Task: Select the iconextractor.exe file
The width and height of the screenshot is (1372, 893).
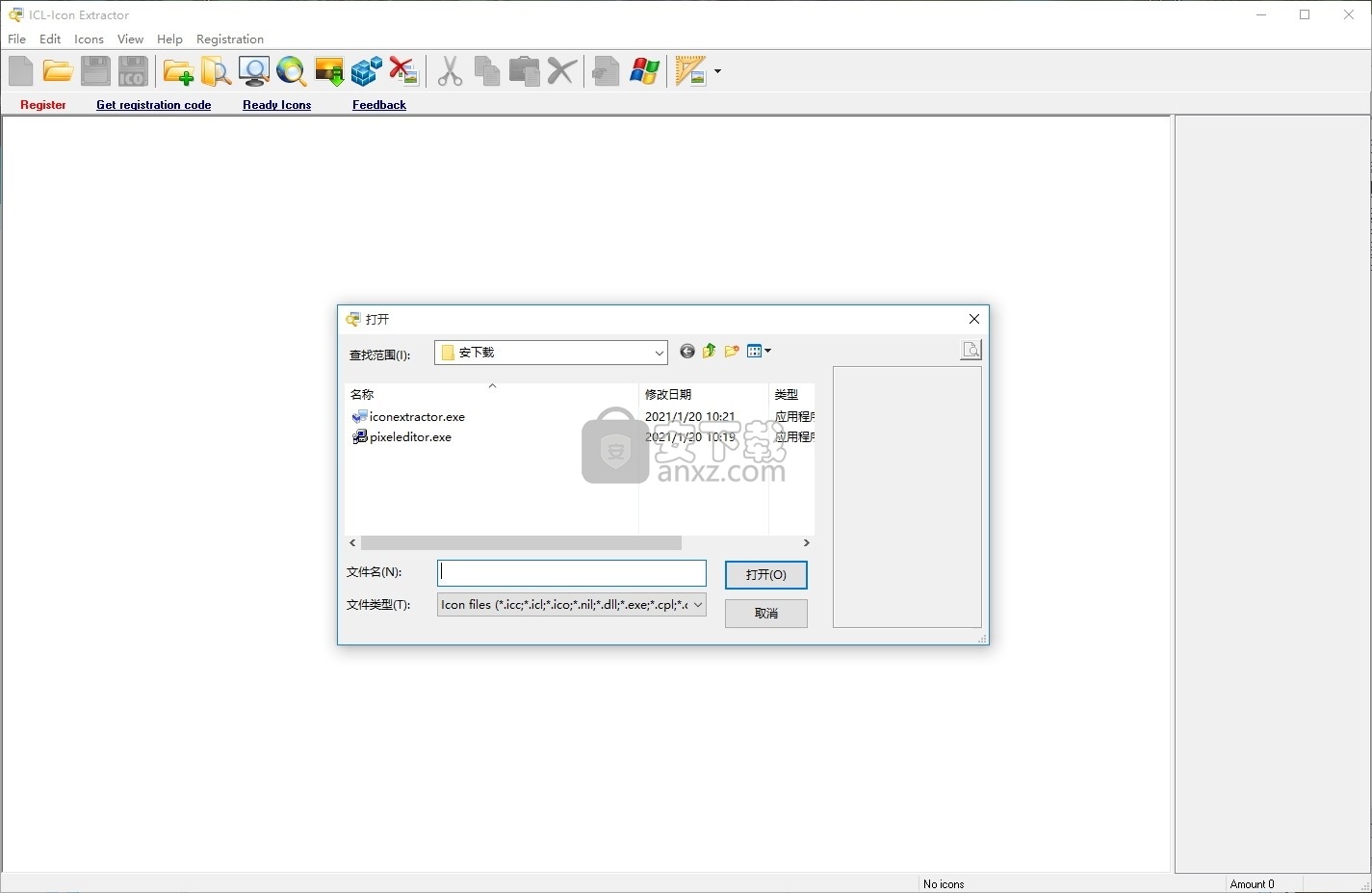Action: pos(408,416)
